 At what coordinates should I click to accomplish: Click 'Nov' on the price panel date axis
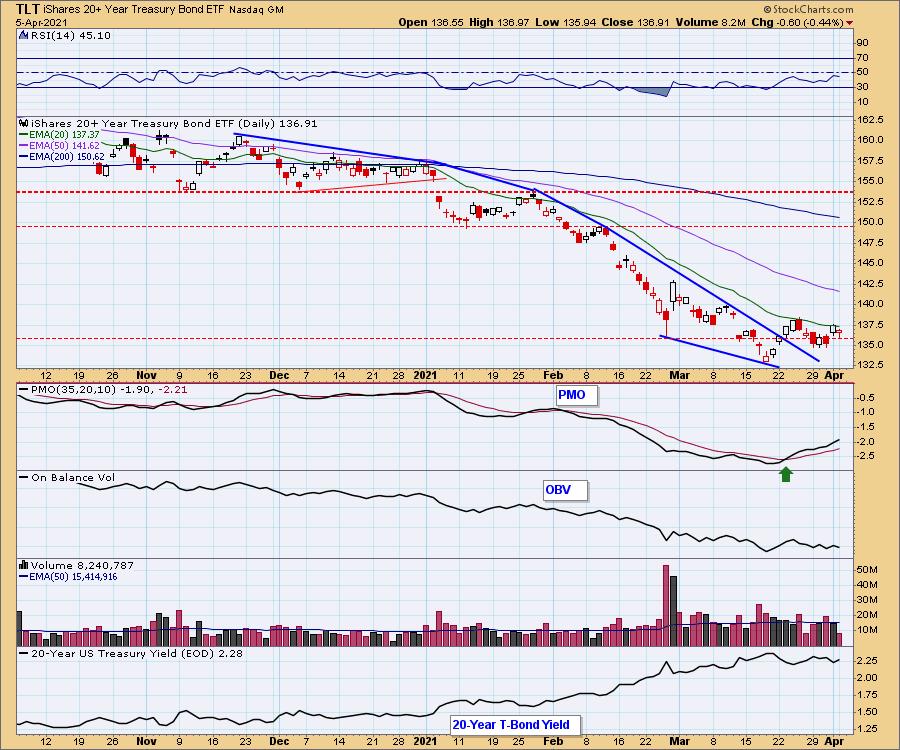(146, 375)
